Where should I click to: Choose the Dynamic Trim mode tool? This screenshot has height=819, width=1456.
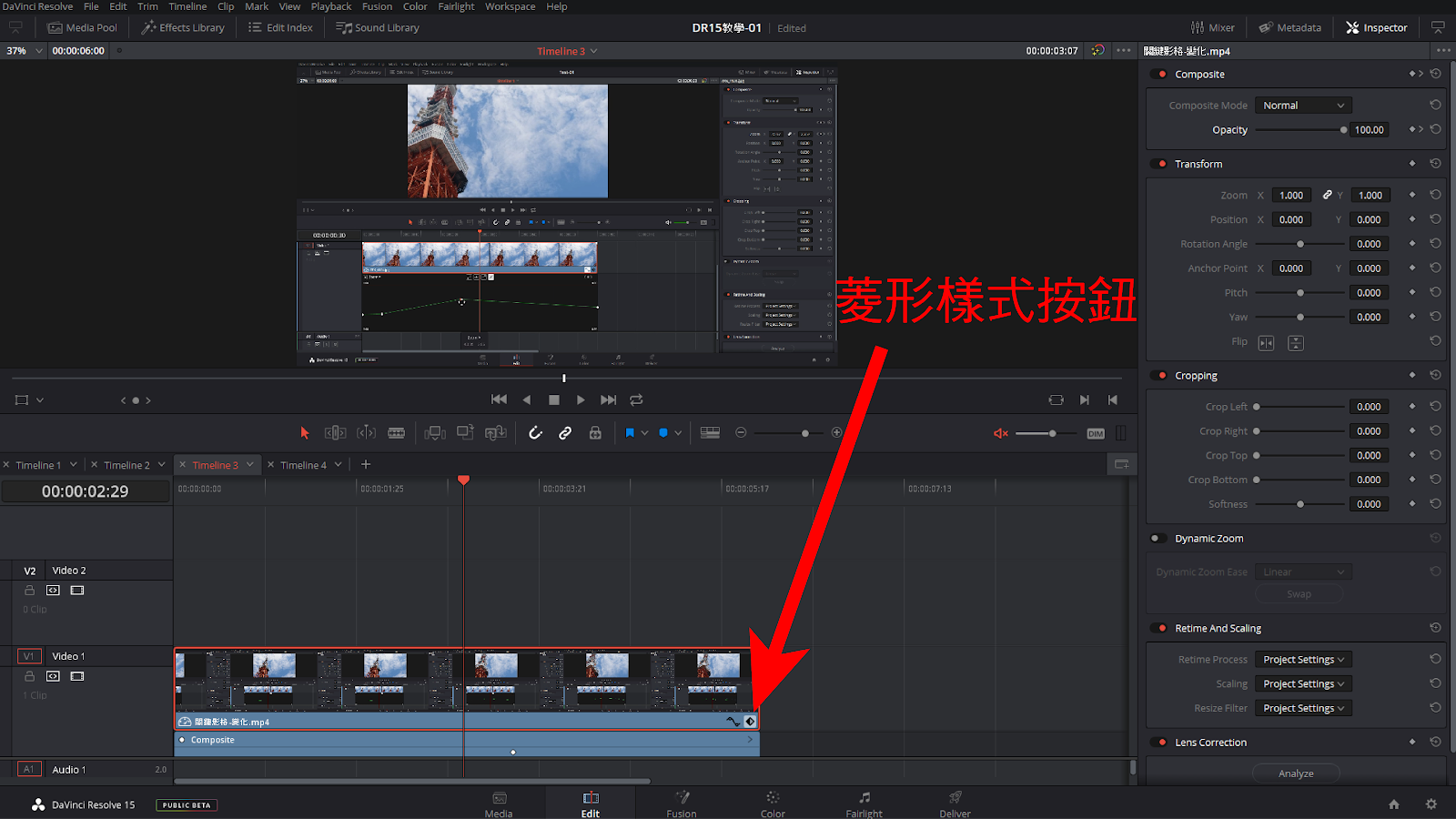point(366,433)
